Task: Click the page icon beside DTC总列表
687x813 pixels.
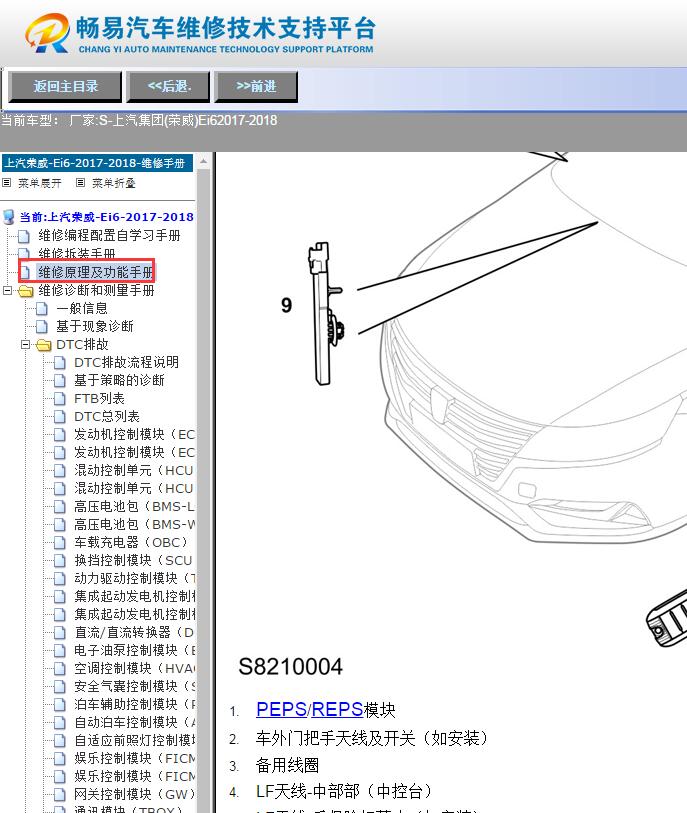Action: 60,417
